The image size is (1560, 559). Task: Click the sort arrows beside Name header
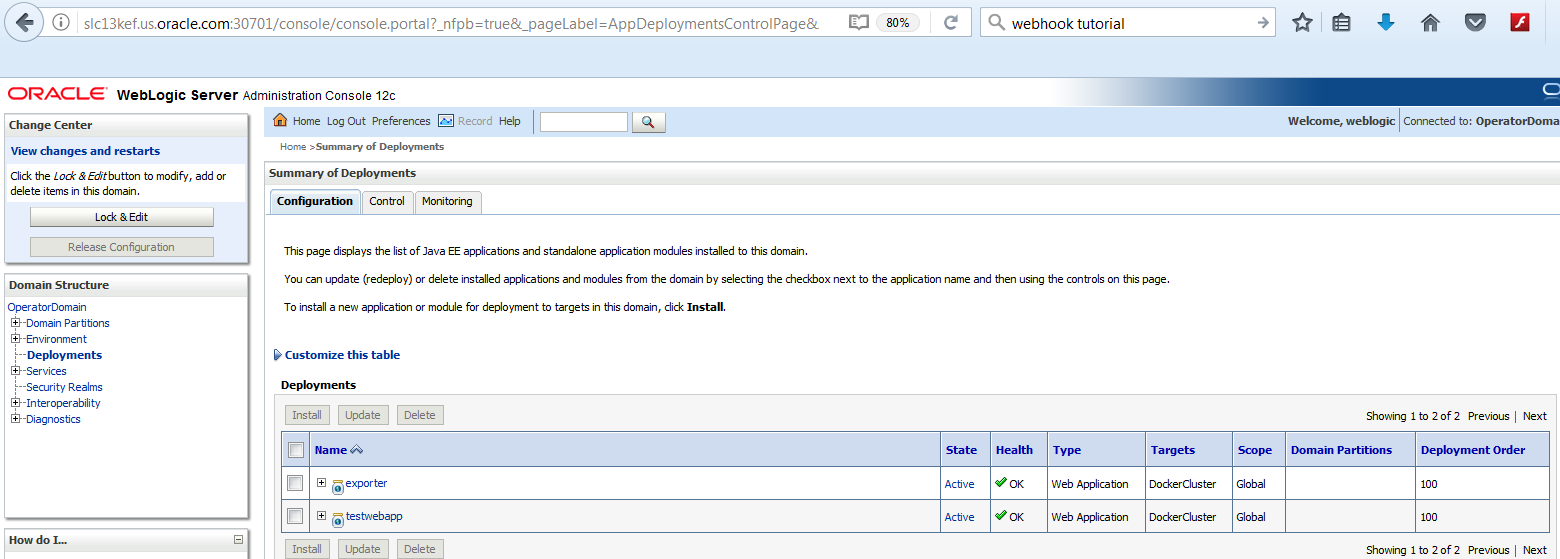point(357,450)
